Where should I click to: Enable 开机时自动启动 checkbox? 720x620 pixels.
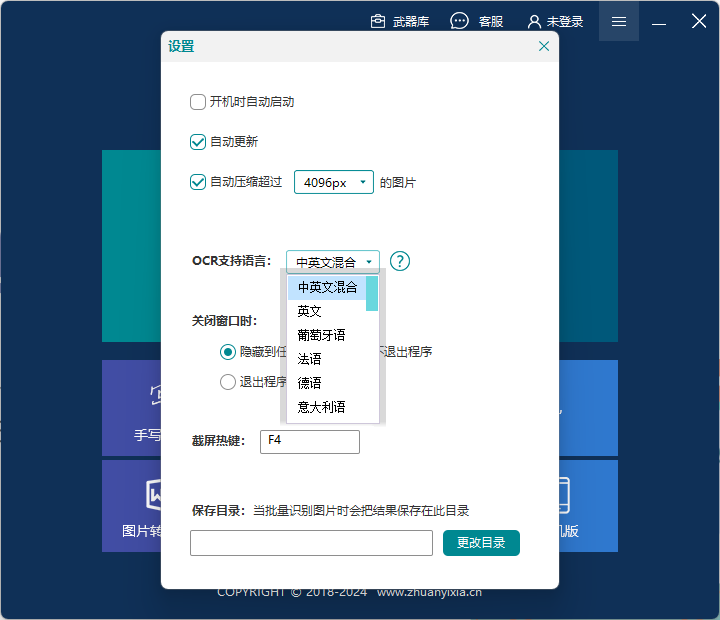tap(198, 102)
